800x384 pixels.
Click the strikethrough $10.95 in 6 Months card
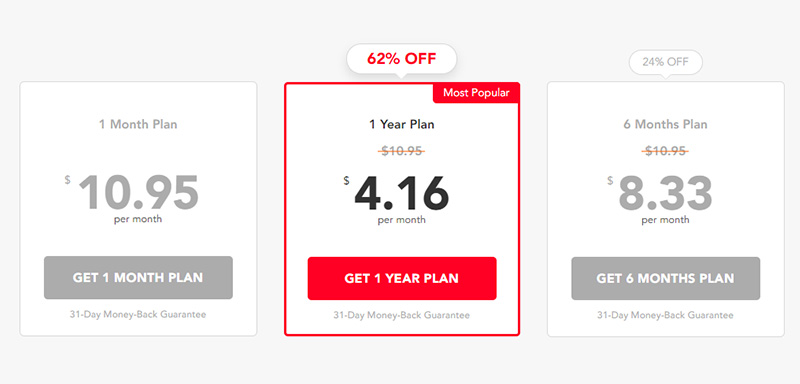click(x=665, y=151)
